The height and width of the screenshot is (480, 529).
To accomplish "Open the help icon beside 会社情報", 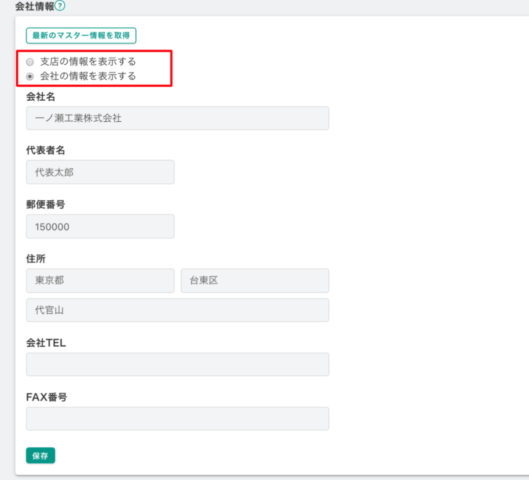I will 60,6.
